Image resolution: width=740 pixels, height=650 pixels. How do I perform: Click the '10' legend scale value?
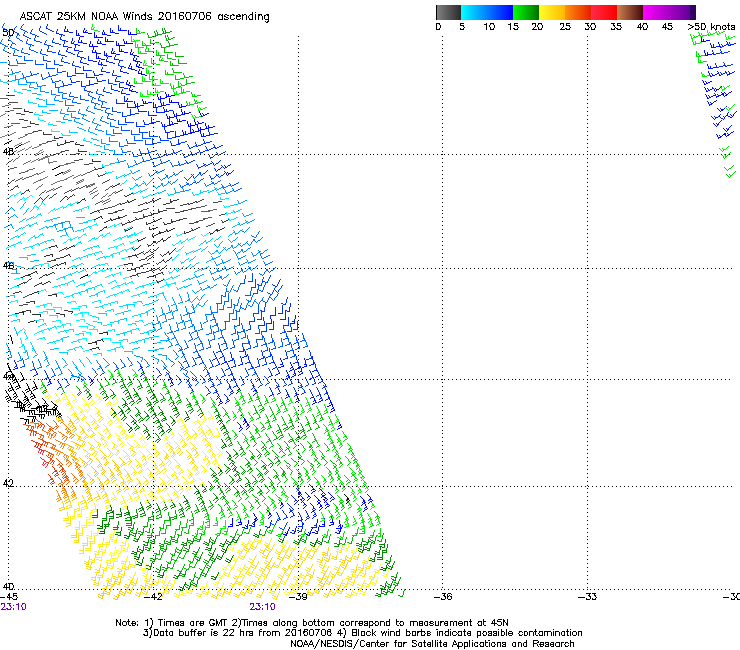pyautogui.click(x=489, y=27)
